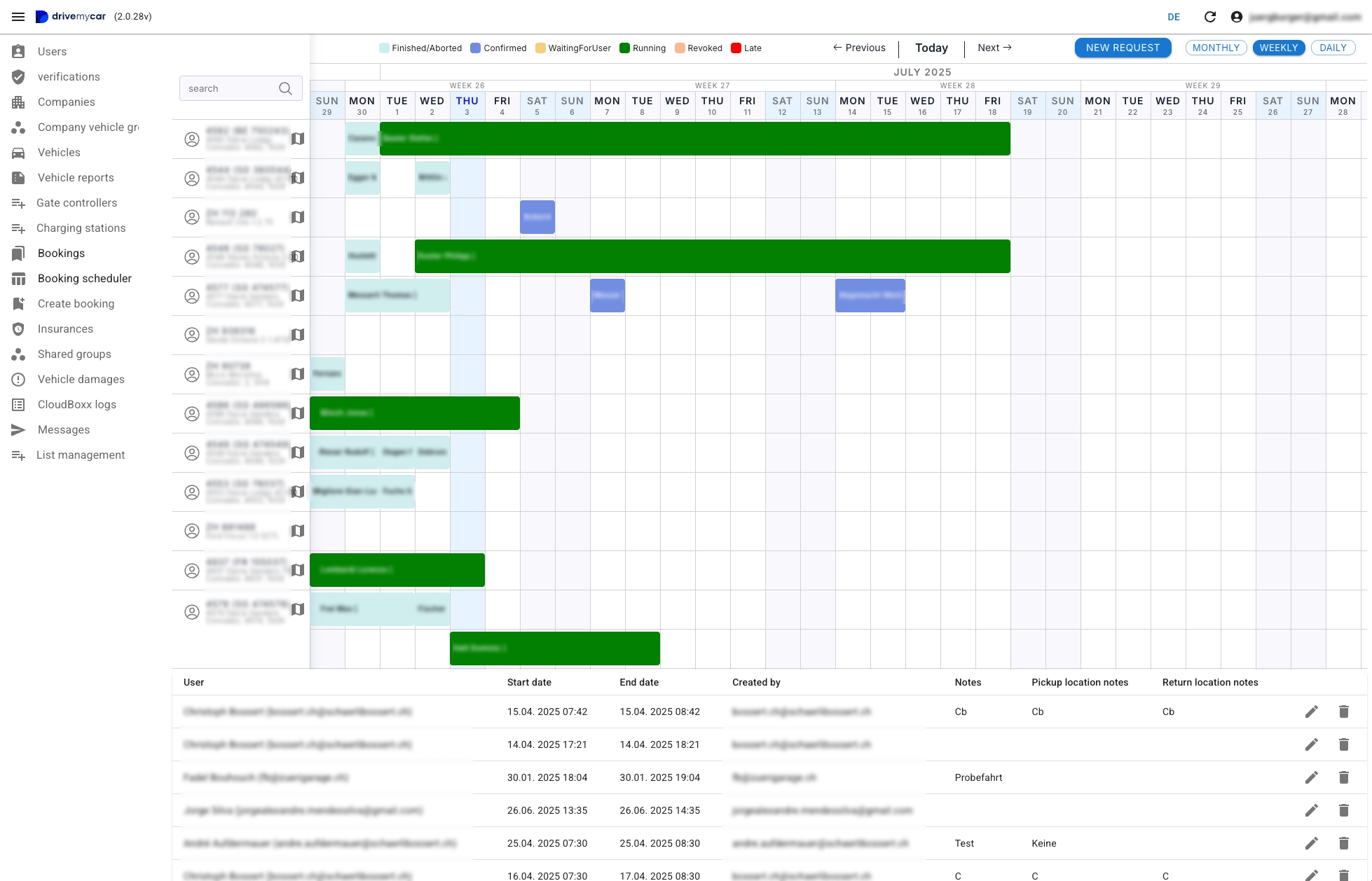This screenshot has width=1372, height=881.
Task: Click the refresh icon in header
Action: [1209, 17]
